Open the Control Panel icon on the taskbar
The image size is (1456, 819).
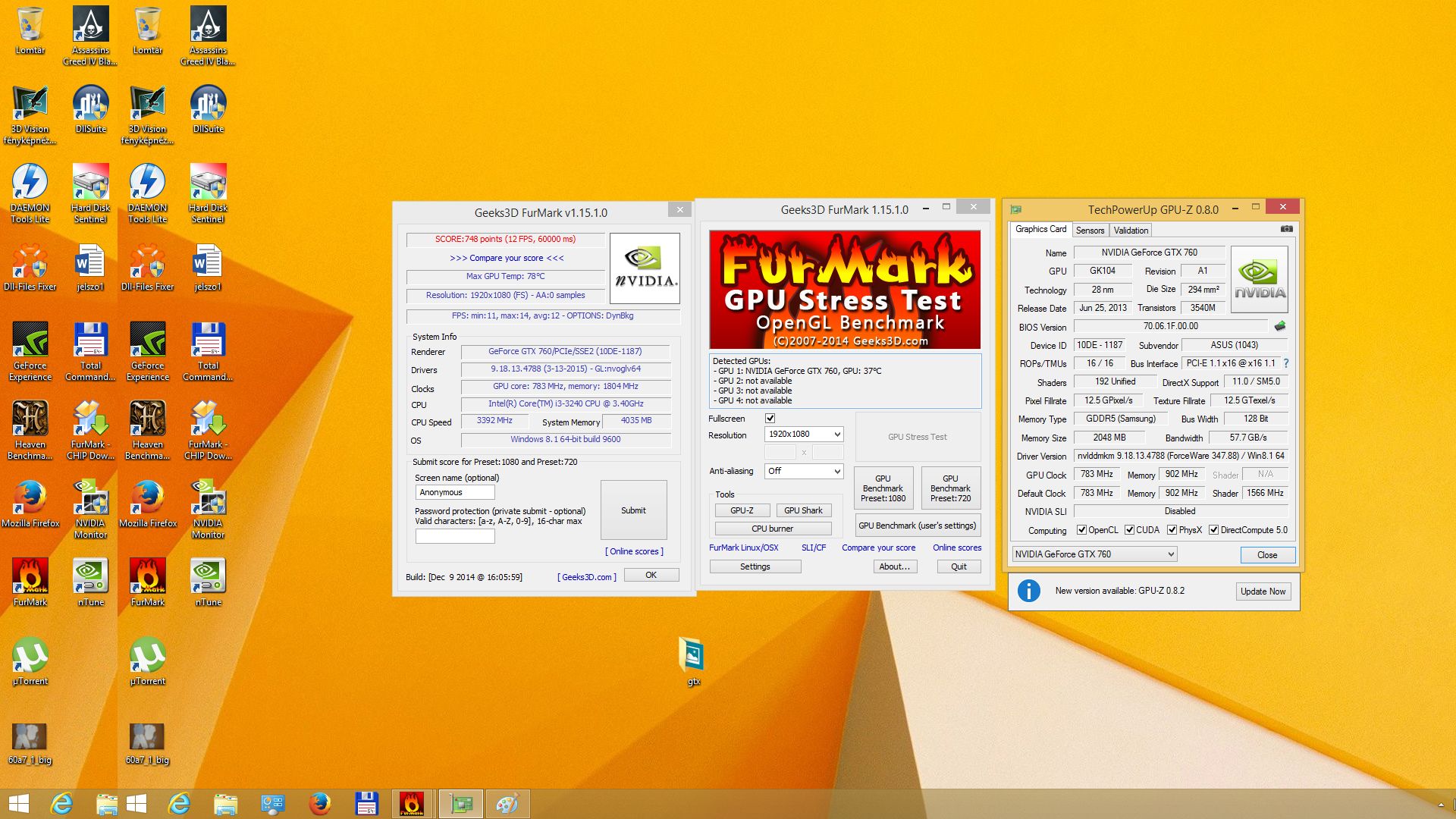272,804
